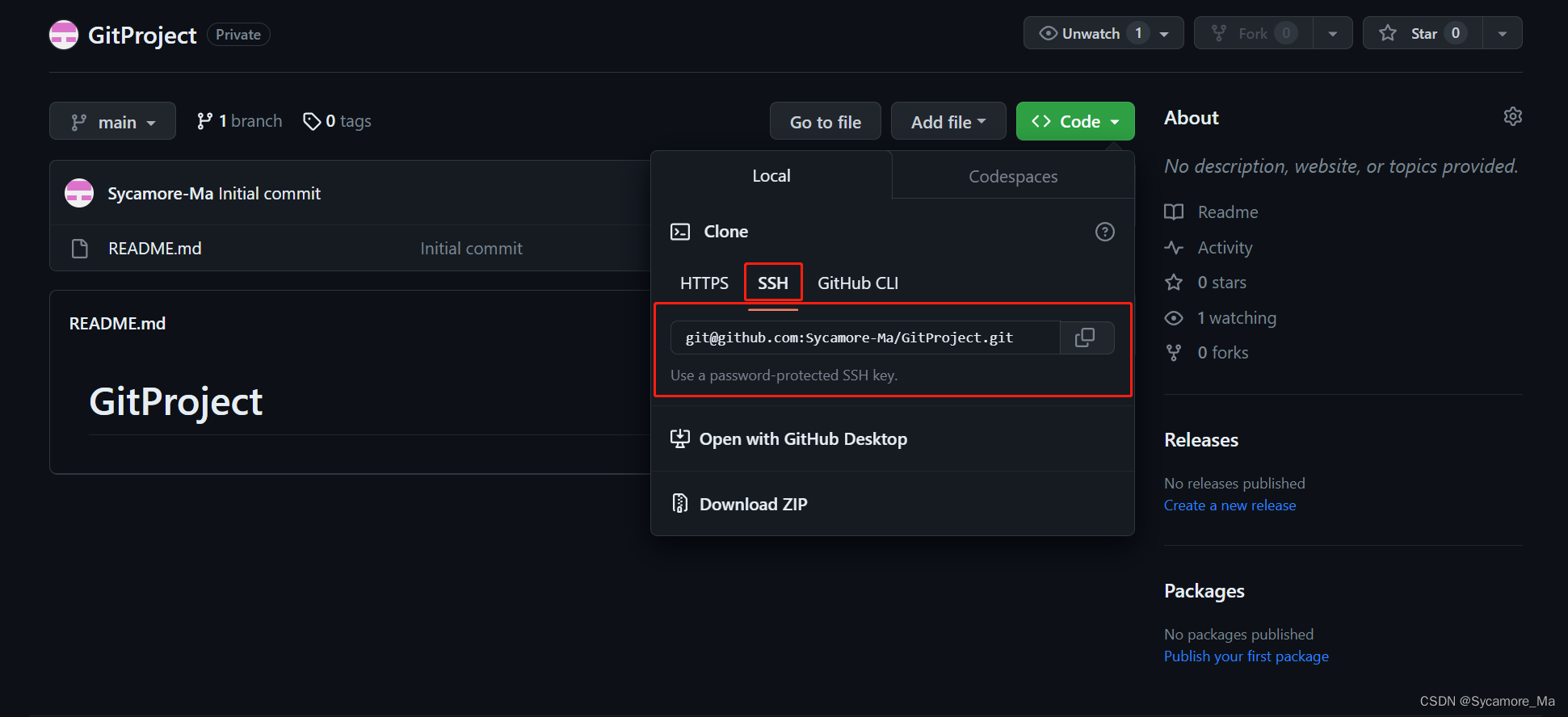Click the README.md panel heading
1568x717 pixels.
117,323
